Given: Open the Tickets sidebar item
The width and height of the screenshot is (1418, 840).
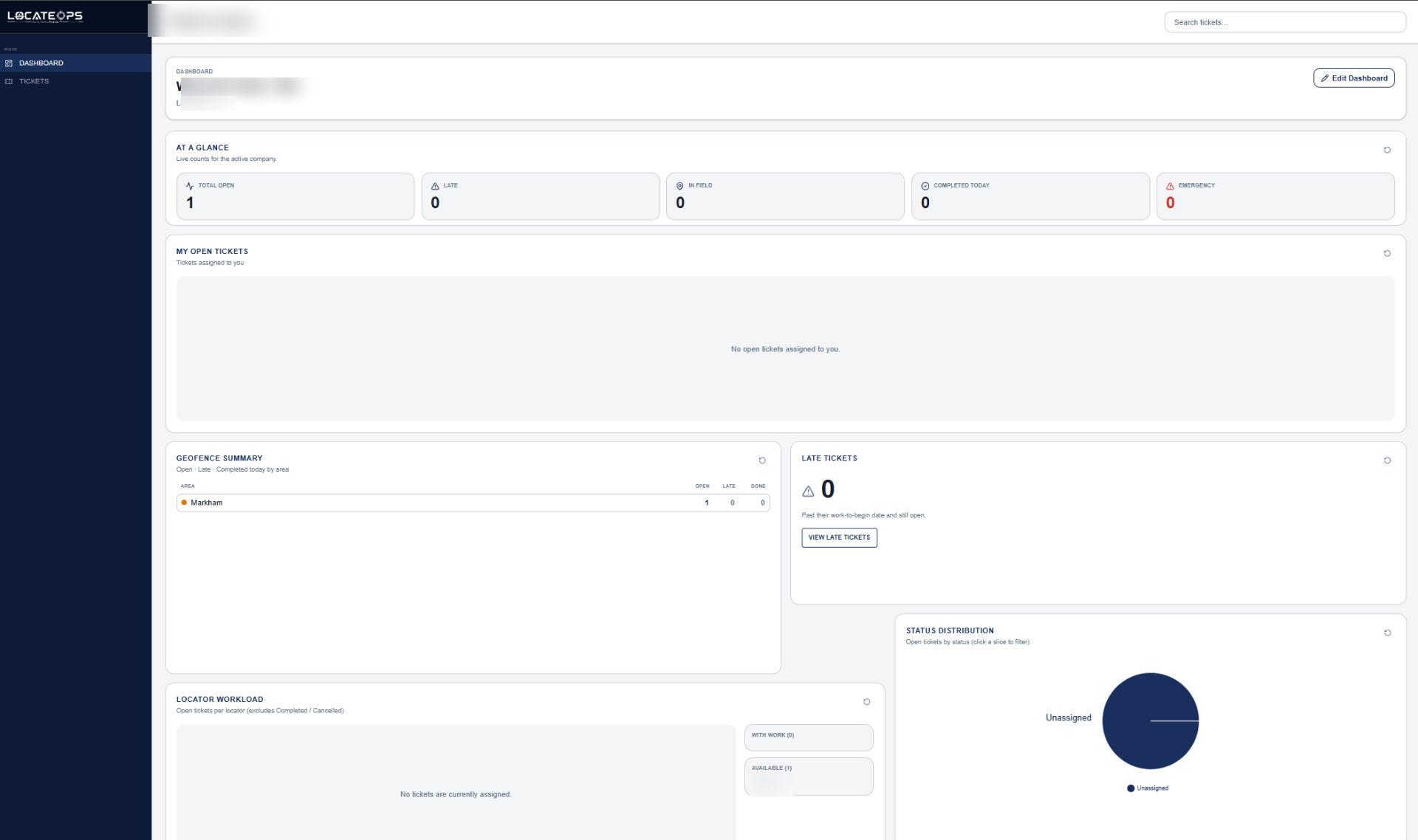Looking at the screenshot, I should point(75,81).
